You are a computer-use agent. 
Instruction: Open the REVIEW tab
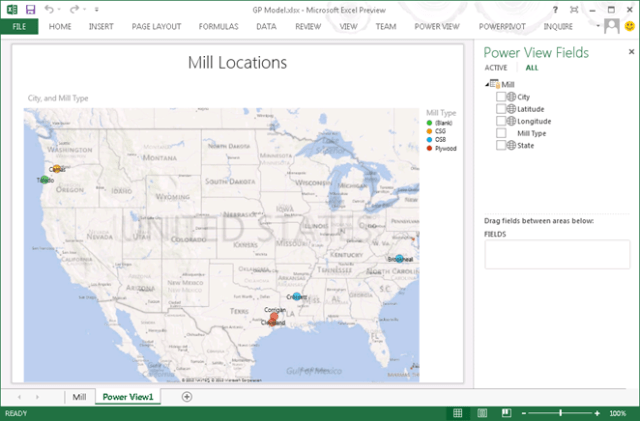pyautogui.click(x=308, y=27)
